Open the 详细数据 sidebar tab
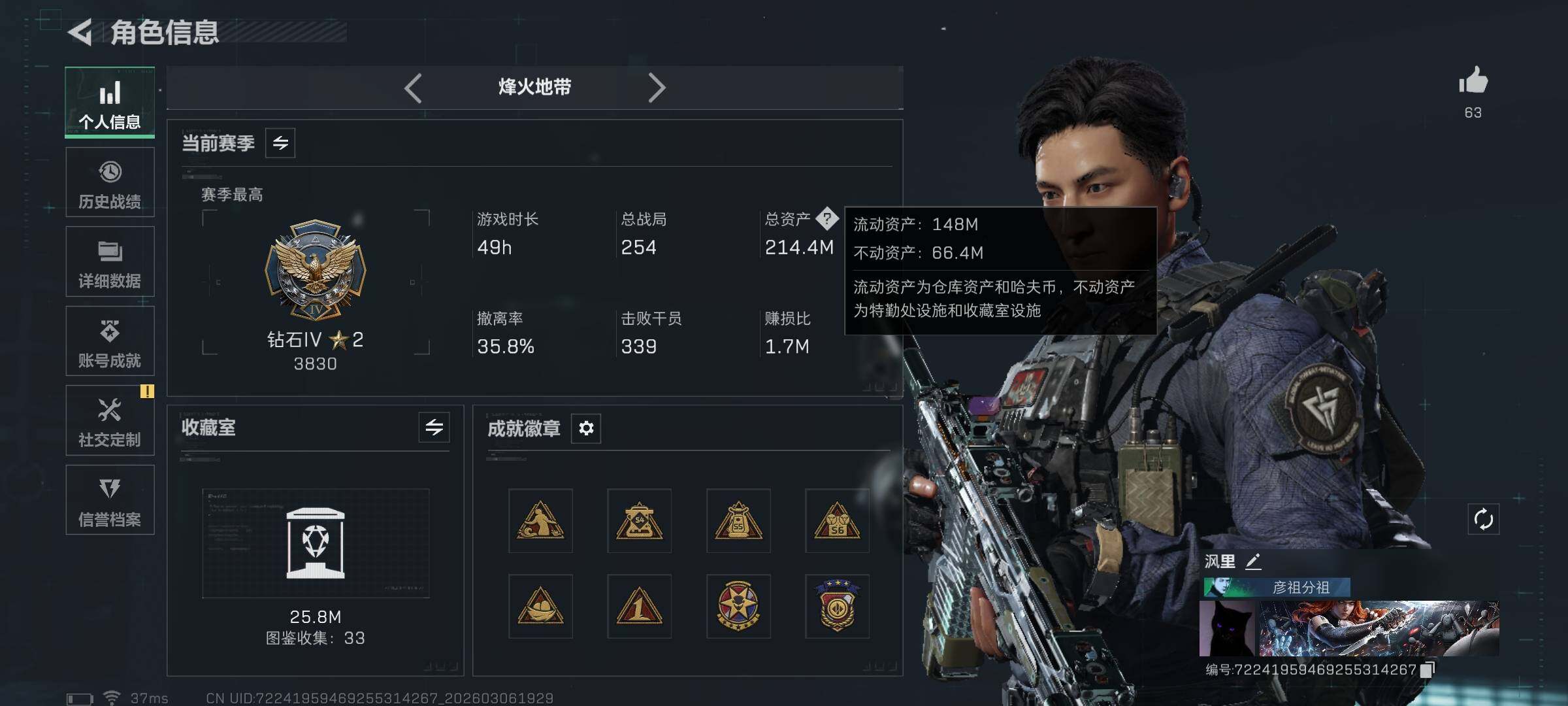1568x706 pixels. (x=110, y=261)
